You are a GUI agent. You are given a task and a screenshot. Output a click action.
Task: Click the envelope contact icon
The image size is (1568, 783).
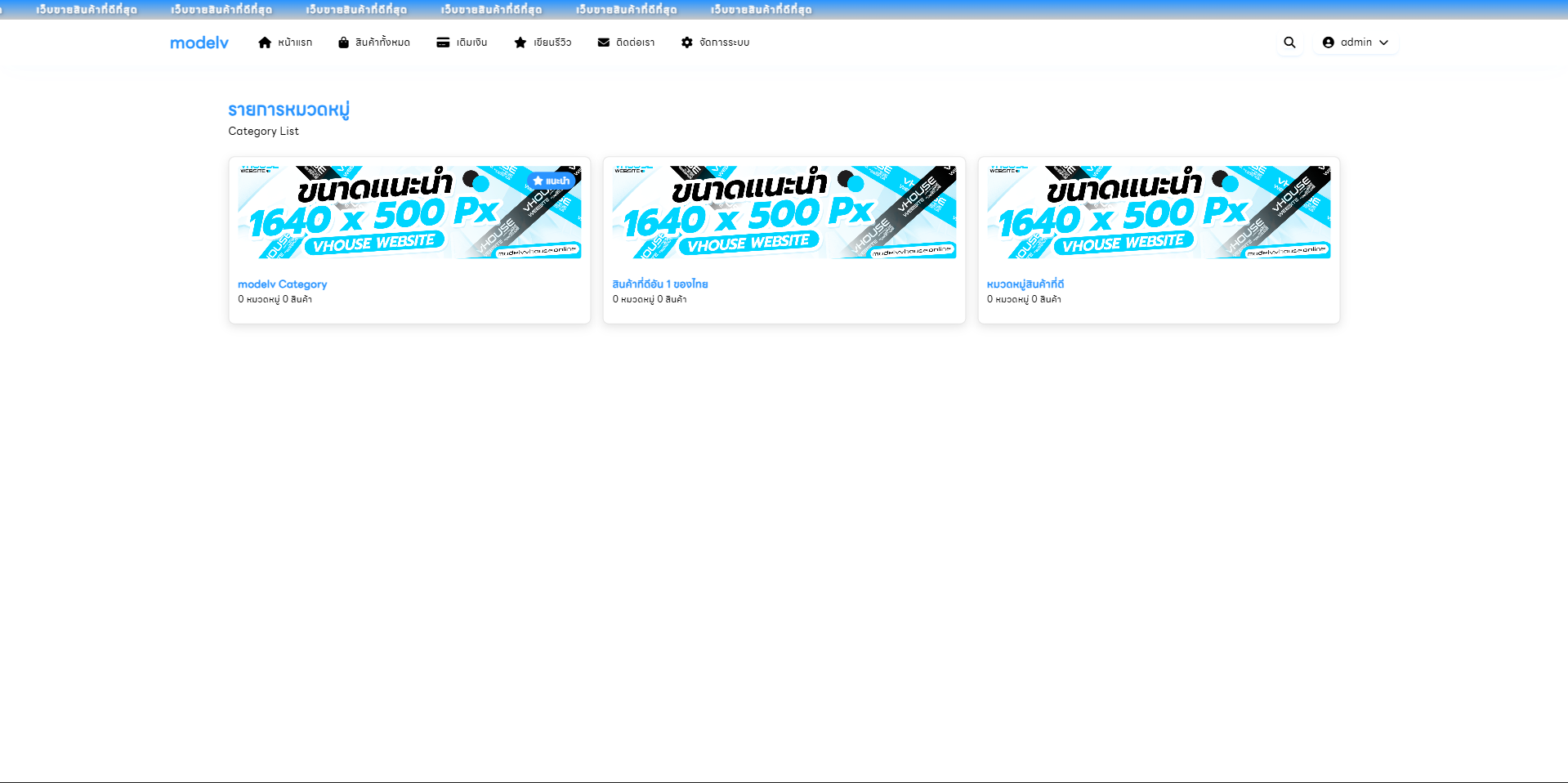604,43
